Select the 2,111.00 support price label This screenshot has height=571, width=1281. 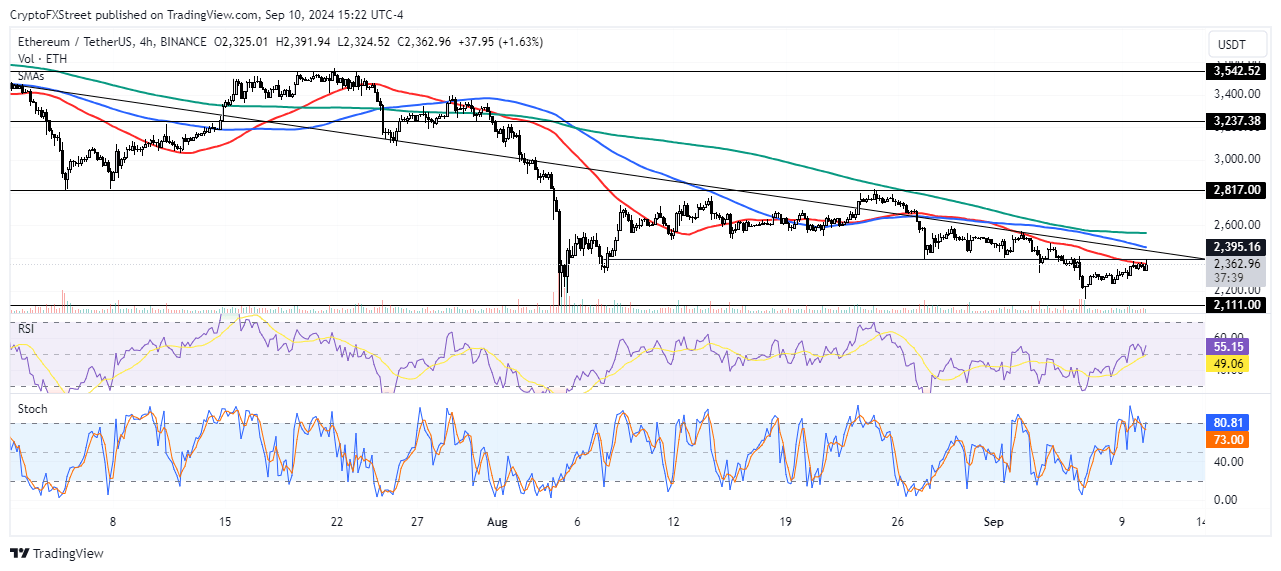click(1236, 305)
